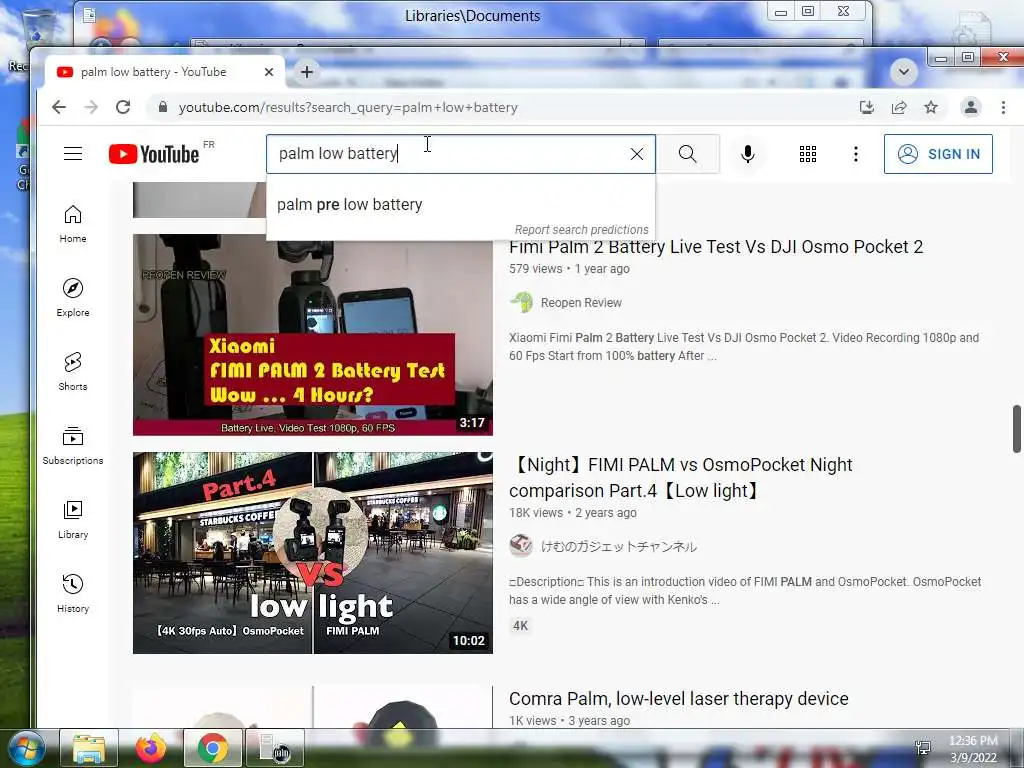The height and width of the screenshot is (768, 1024).
Task: Open FIMI PALM 2 Battery Test thumbnail
Action: pyautogui.click(x=313, y=334)
